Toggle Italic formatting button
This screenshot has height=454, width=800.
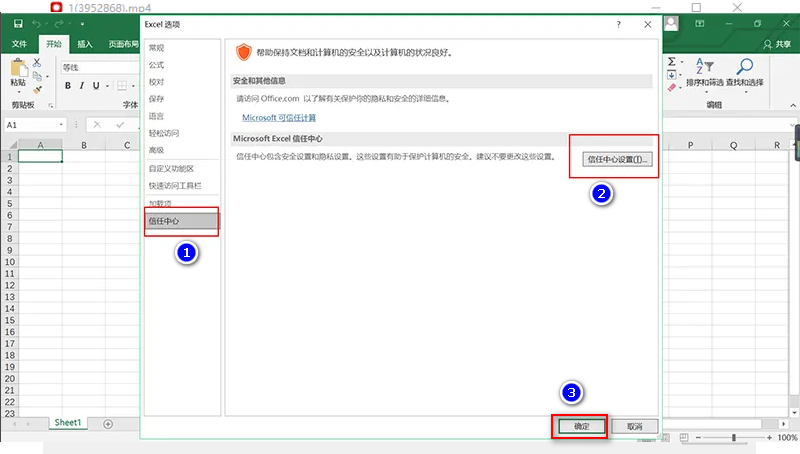point(83,85)
